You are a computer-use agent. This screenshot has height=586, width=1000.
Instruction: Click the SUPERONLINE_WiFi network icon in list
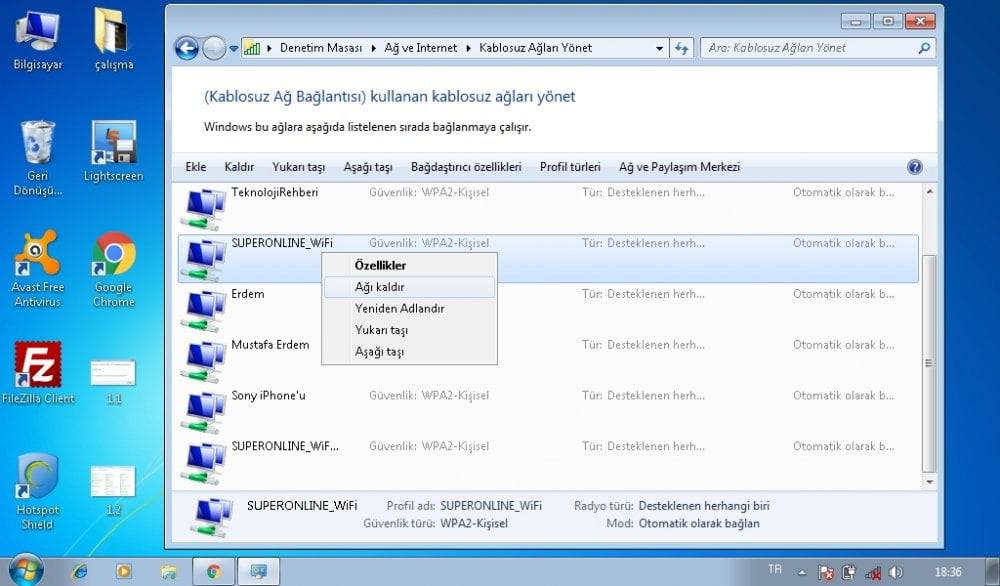[203, 259]
